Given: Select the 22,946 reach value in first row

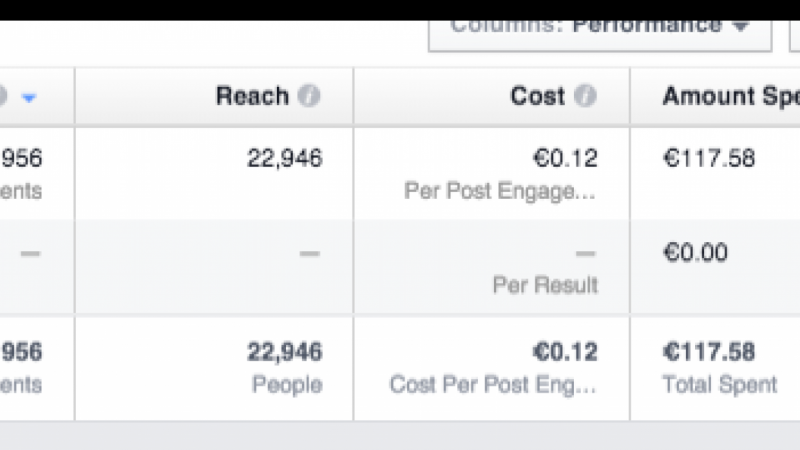Looking at the screenshot, I should pyautogui.click(x=285, y=158).
